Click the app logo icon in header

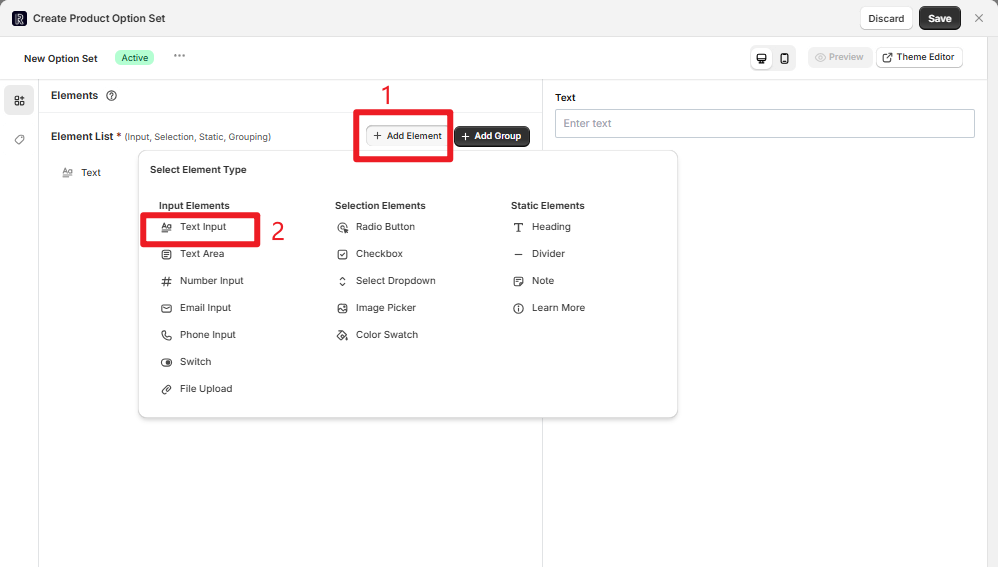click(x=19, y=18)
